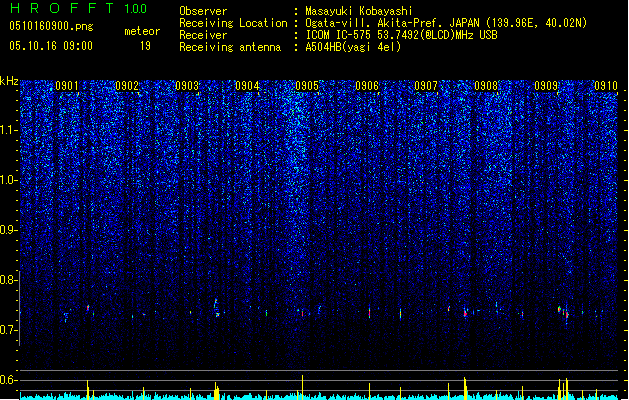Click the 0907 time marker
The height and width of the screenshot is (400, 629).
426,86
